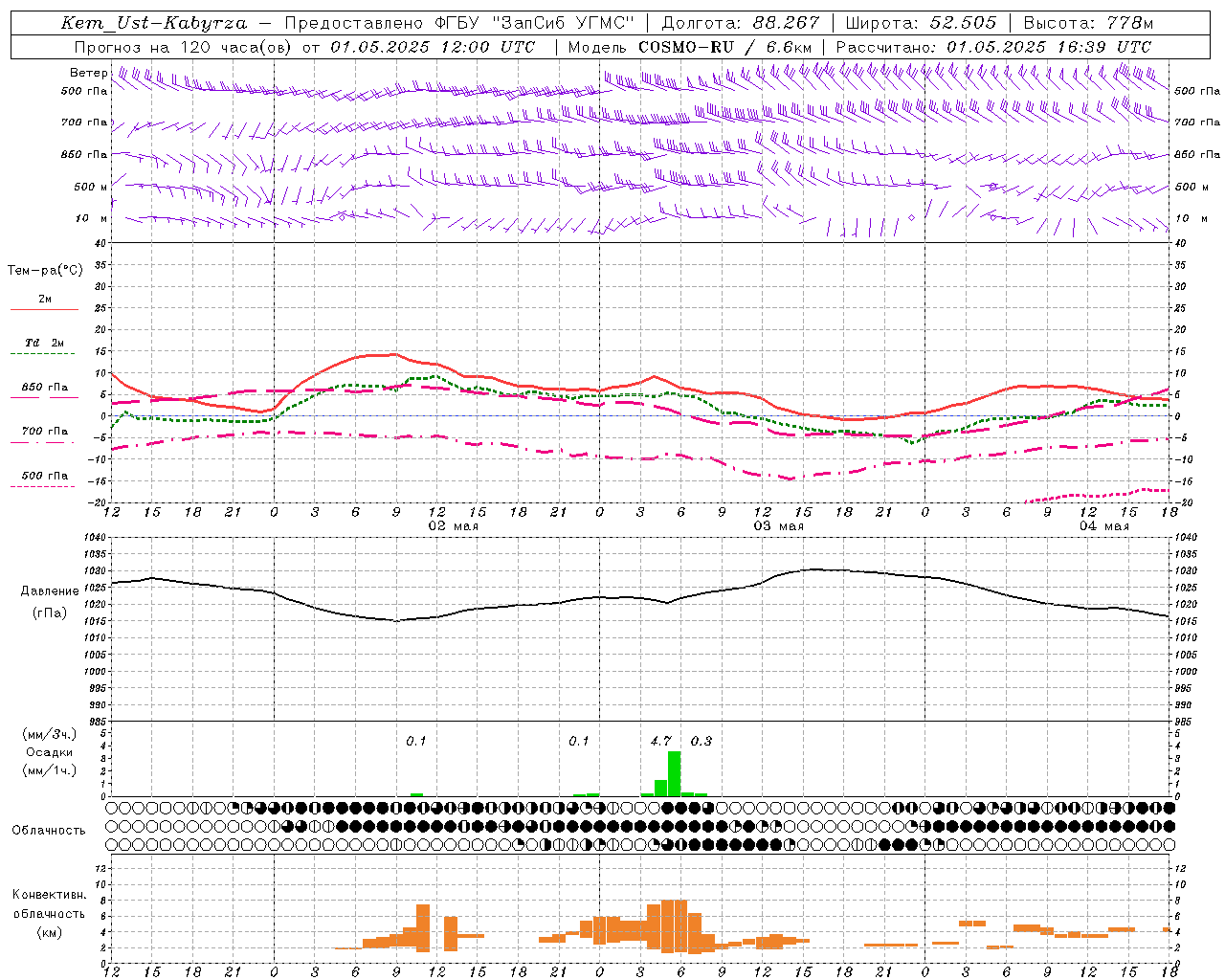Click the 700 гПа entry in temperature legend
This screenshot has width=1225, height=980.
click(x=45, y=432)
